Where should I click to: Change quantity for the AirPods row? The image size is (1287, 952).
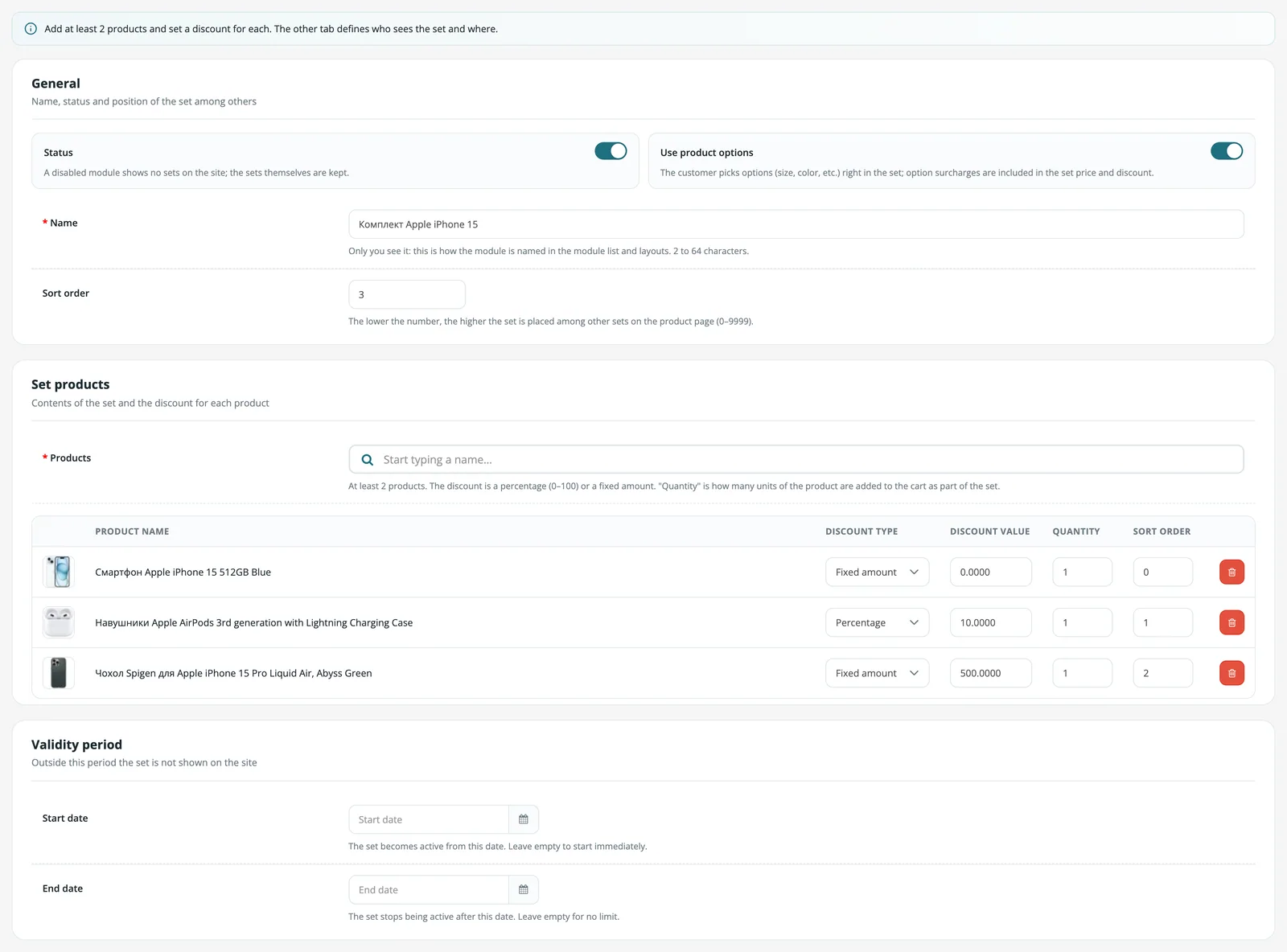1083,622
